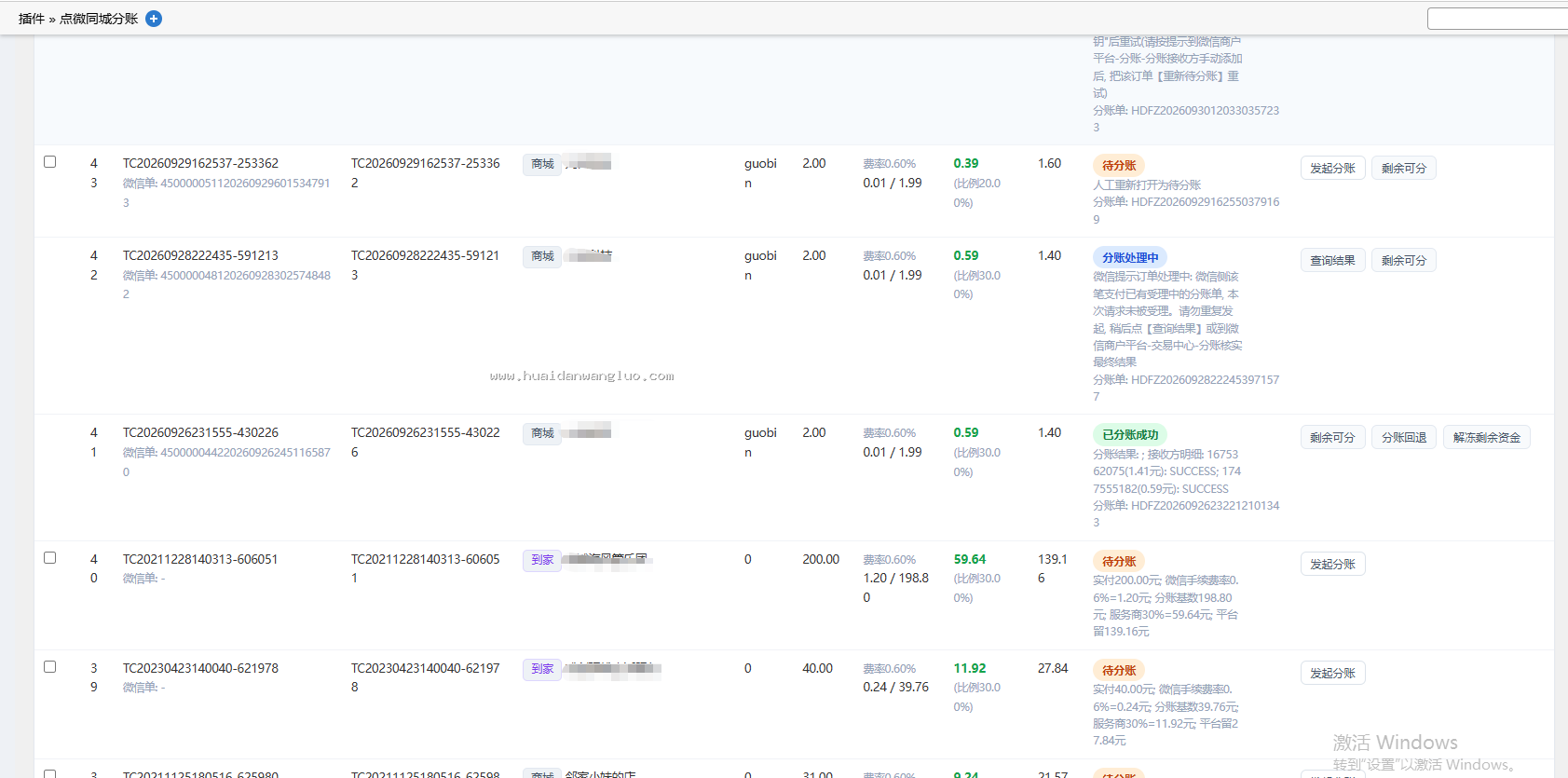The width and height of the screenshot is (1568, 778).
Task: Click the 解冻剩余资金 button
Action: pos(1487,438)
